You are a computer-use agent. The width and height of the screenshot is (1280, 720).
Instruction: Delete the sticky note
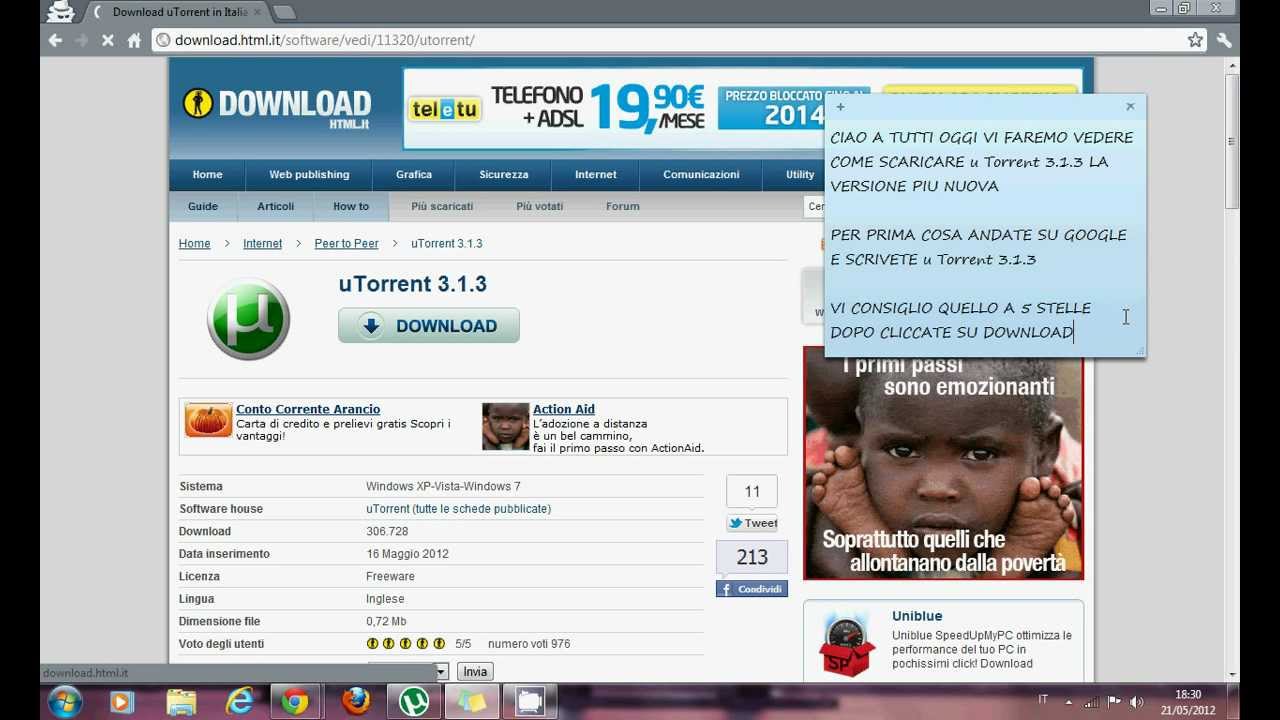tap(1130, 106)
